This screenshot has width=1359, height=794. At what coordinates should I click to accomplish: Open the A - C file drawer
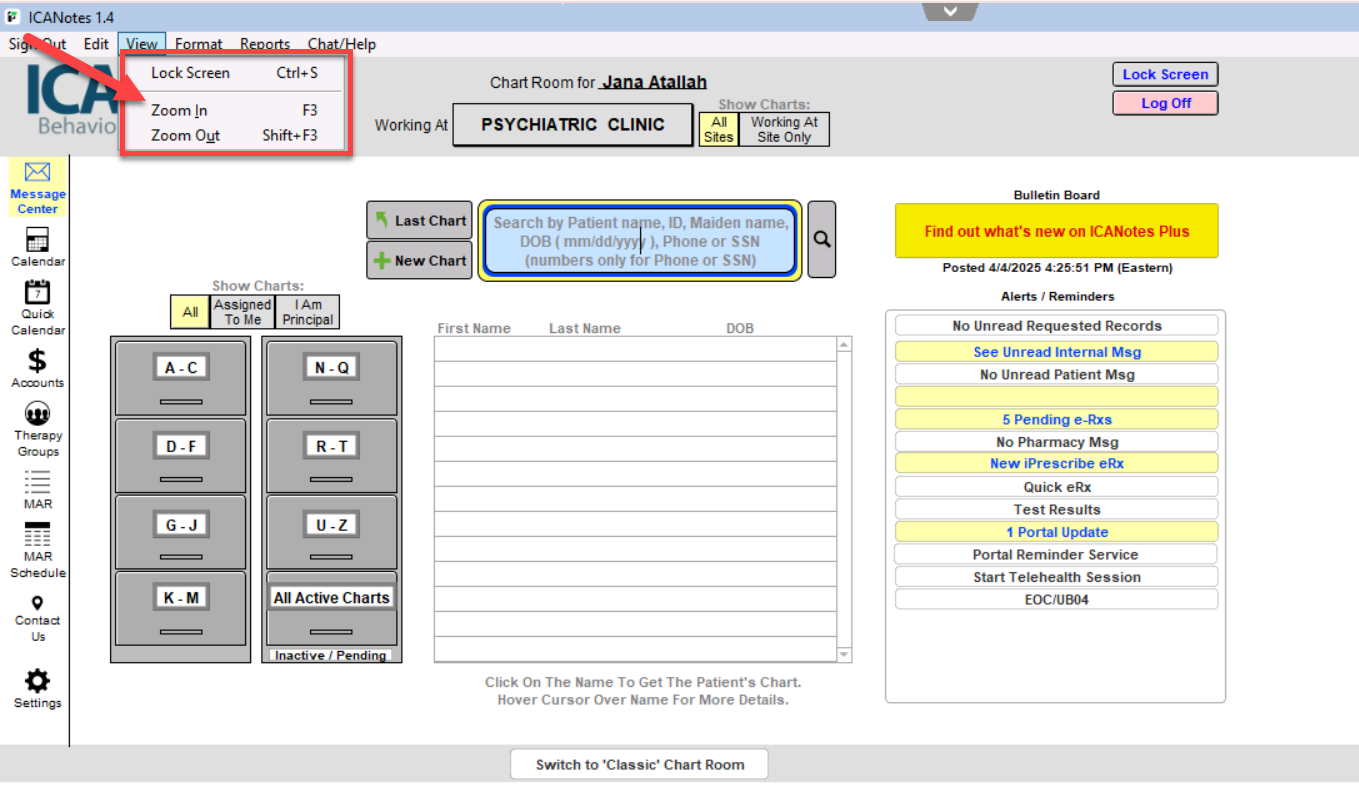click(x=180, y=377)
